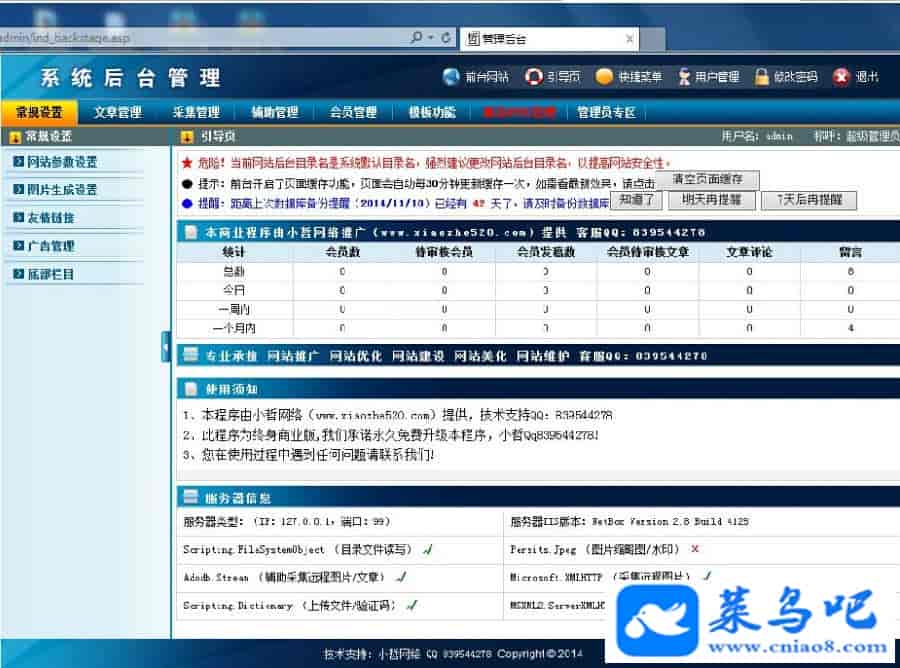The image size is (900, 668).
Task: Click the red 退出 logout icon
Action: tap(842, 77)
